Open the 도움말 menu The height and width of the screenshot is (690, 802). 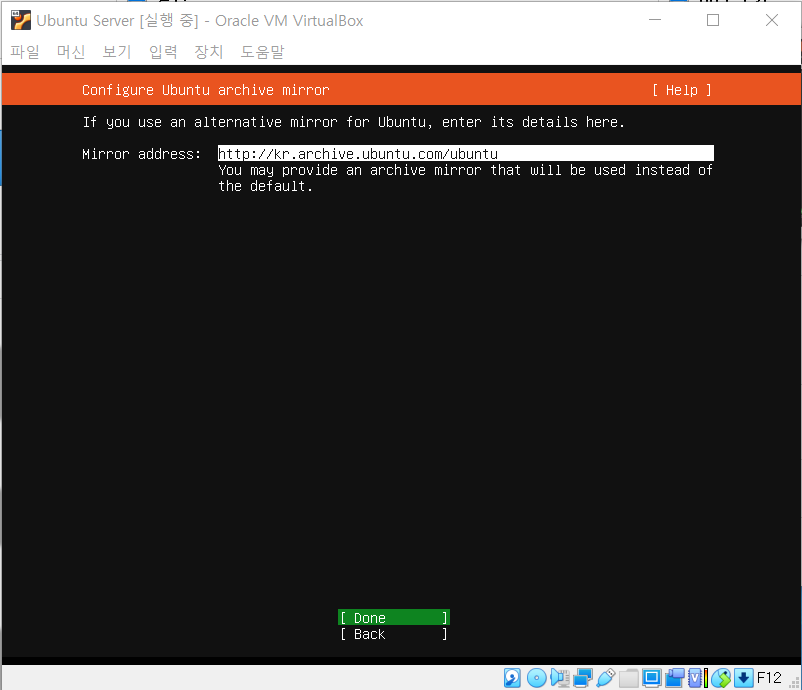(262, 52)
